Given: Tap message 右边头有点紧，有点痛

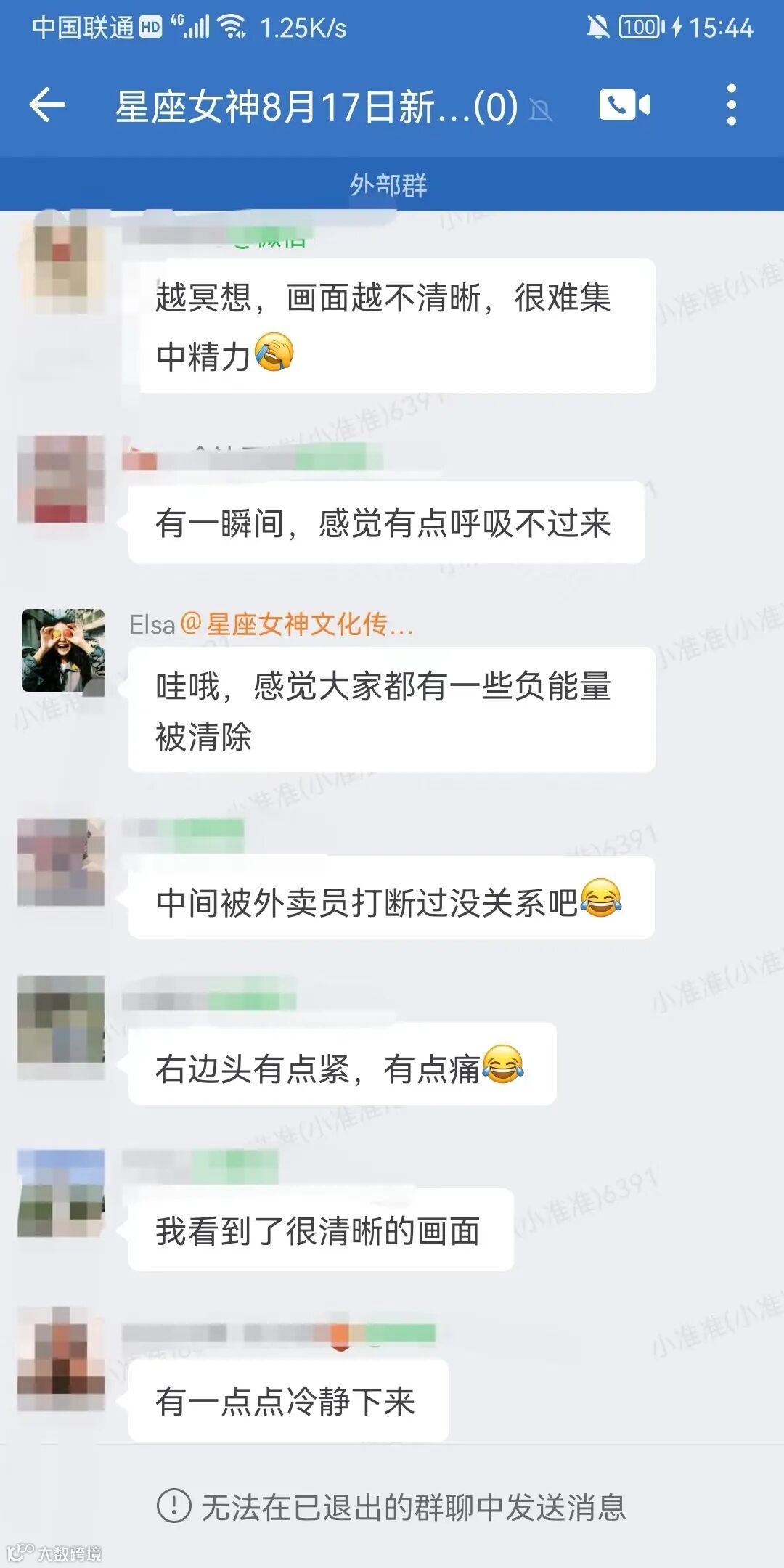Looking at the screenshot, I should pos(343,1064).
